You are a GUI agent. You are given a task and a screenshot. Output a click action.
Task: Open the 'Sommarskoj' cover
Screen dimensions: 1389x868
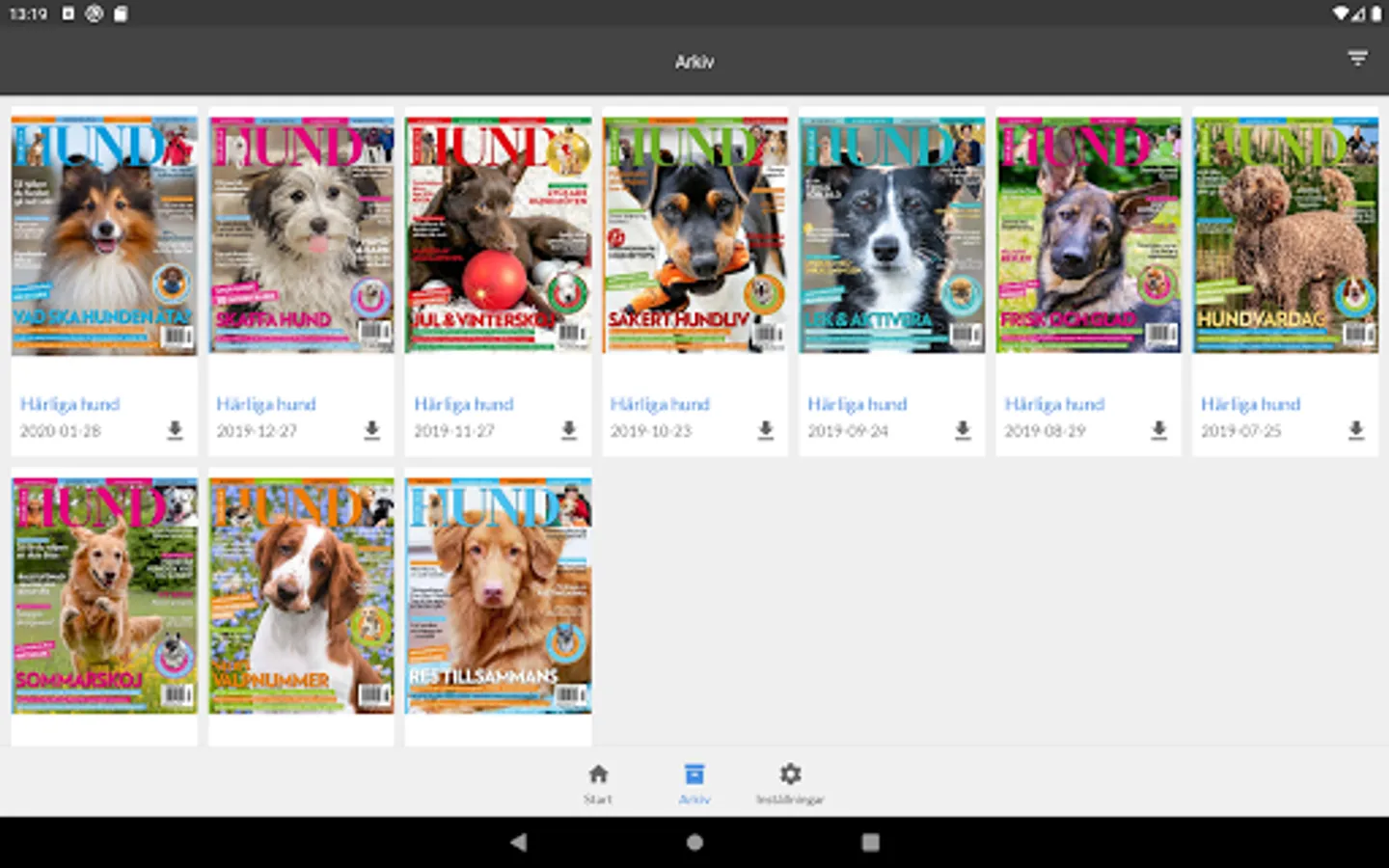pos(104,596)
